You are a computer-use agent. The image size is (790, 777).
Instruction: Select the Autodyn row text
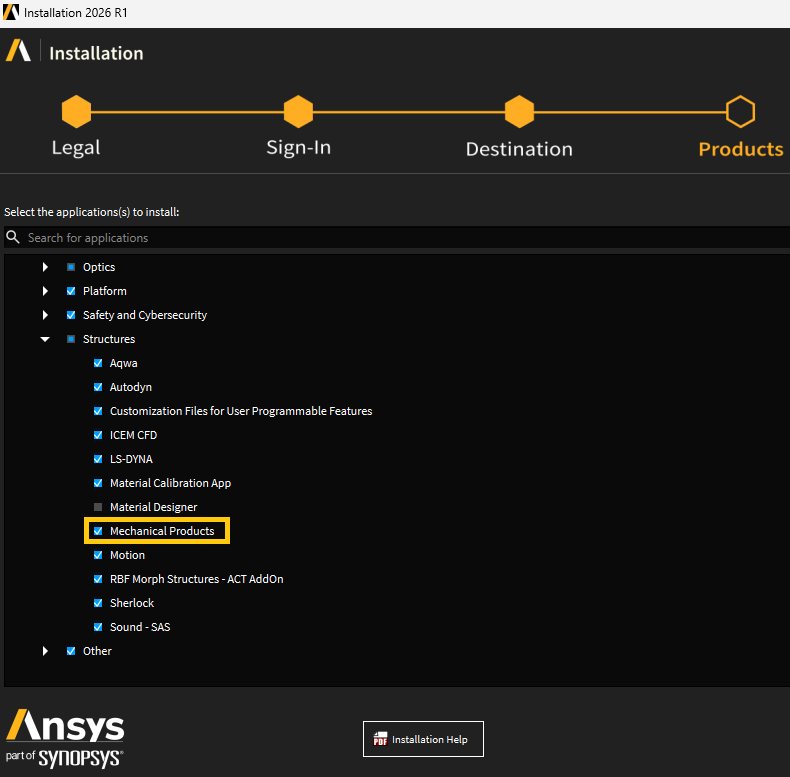click(x=131, y=387)
